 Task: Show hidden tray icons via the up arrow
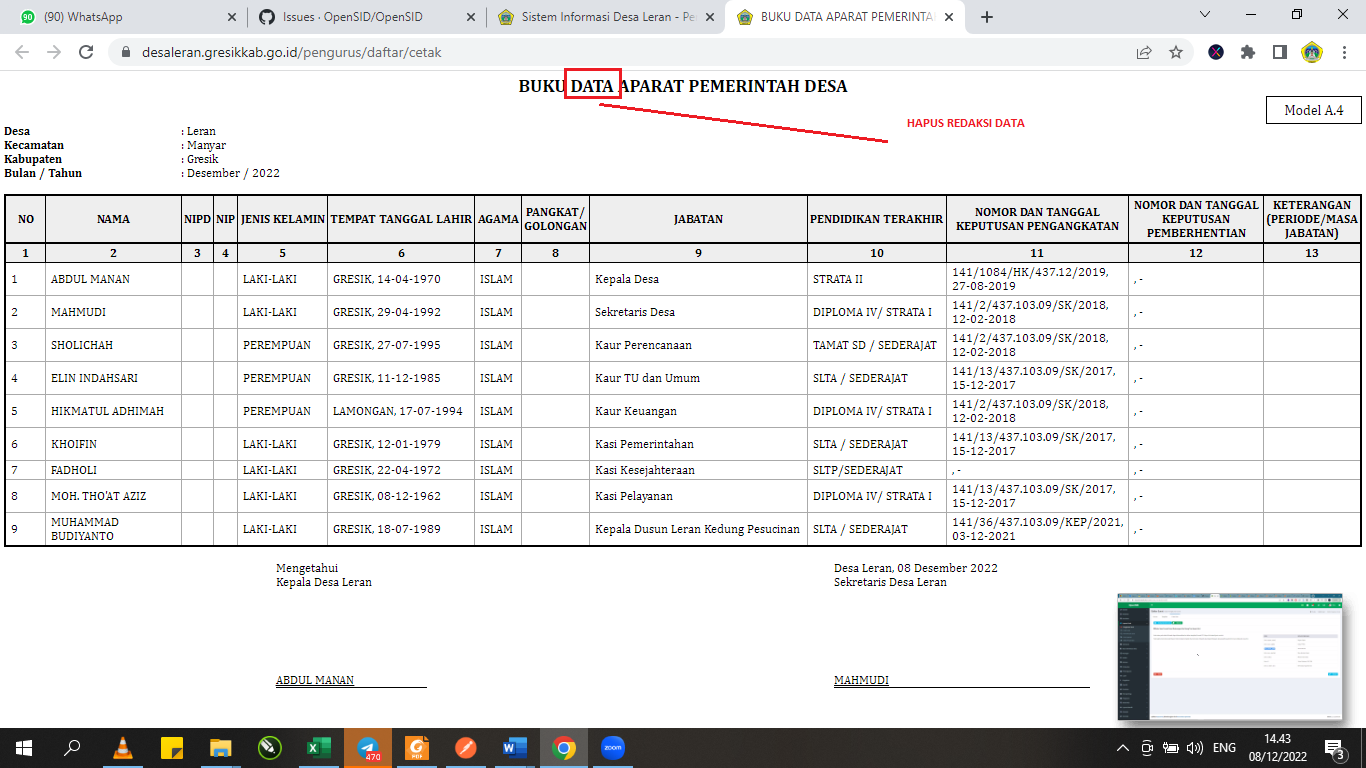pyautogui.click(x=1122, y=747)
